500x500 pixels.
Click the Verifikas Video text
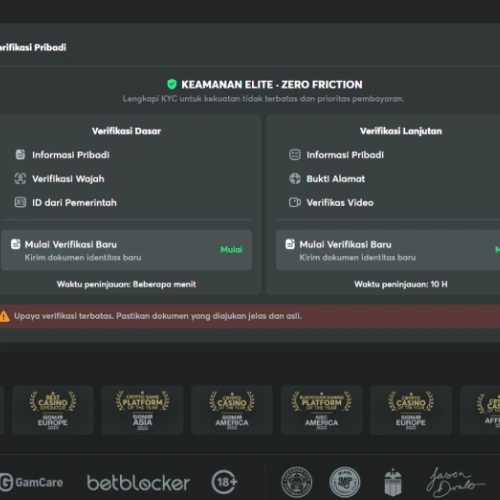340,203
